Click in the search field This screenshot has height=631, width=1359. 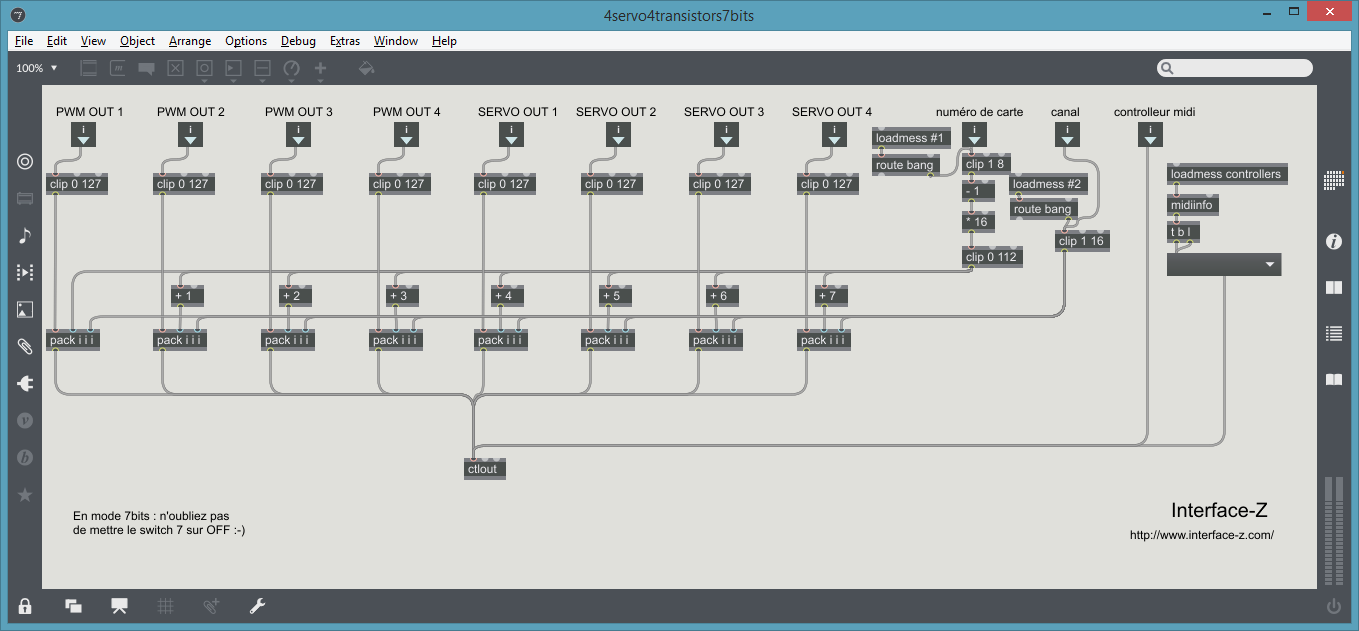point(1240,68)
